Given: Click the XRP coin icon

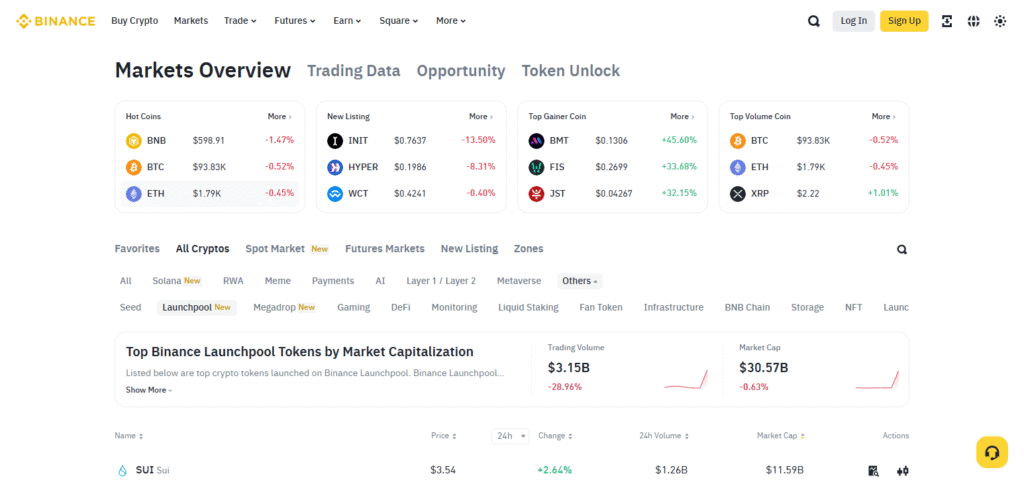Looking at the screenshot, I should 737,193.
